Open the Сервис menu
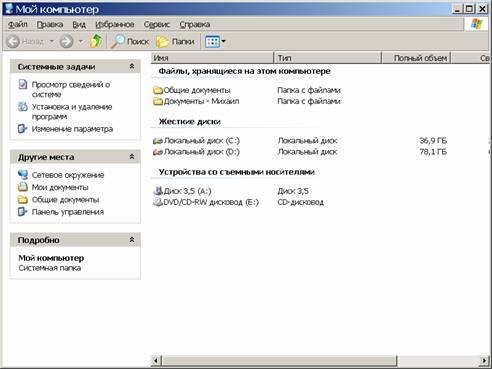Image resolution: width=492 pixels, height=369 pixels. tap(157, 25)
